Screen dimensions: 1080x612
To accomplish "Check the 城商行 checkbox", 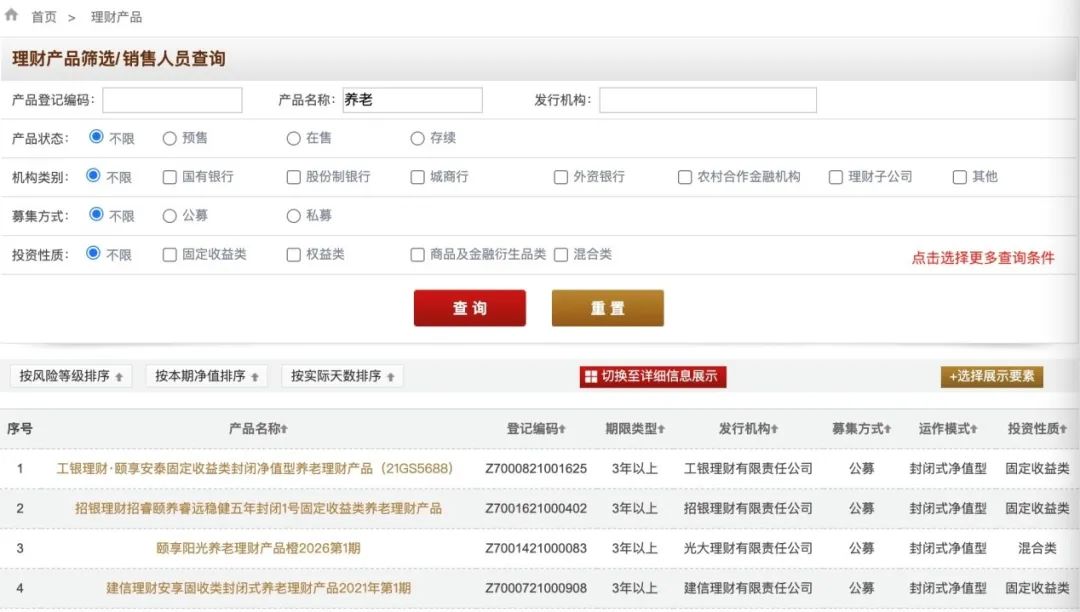I will pyautogui.click(x=417, y=177).
